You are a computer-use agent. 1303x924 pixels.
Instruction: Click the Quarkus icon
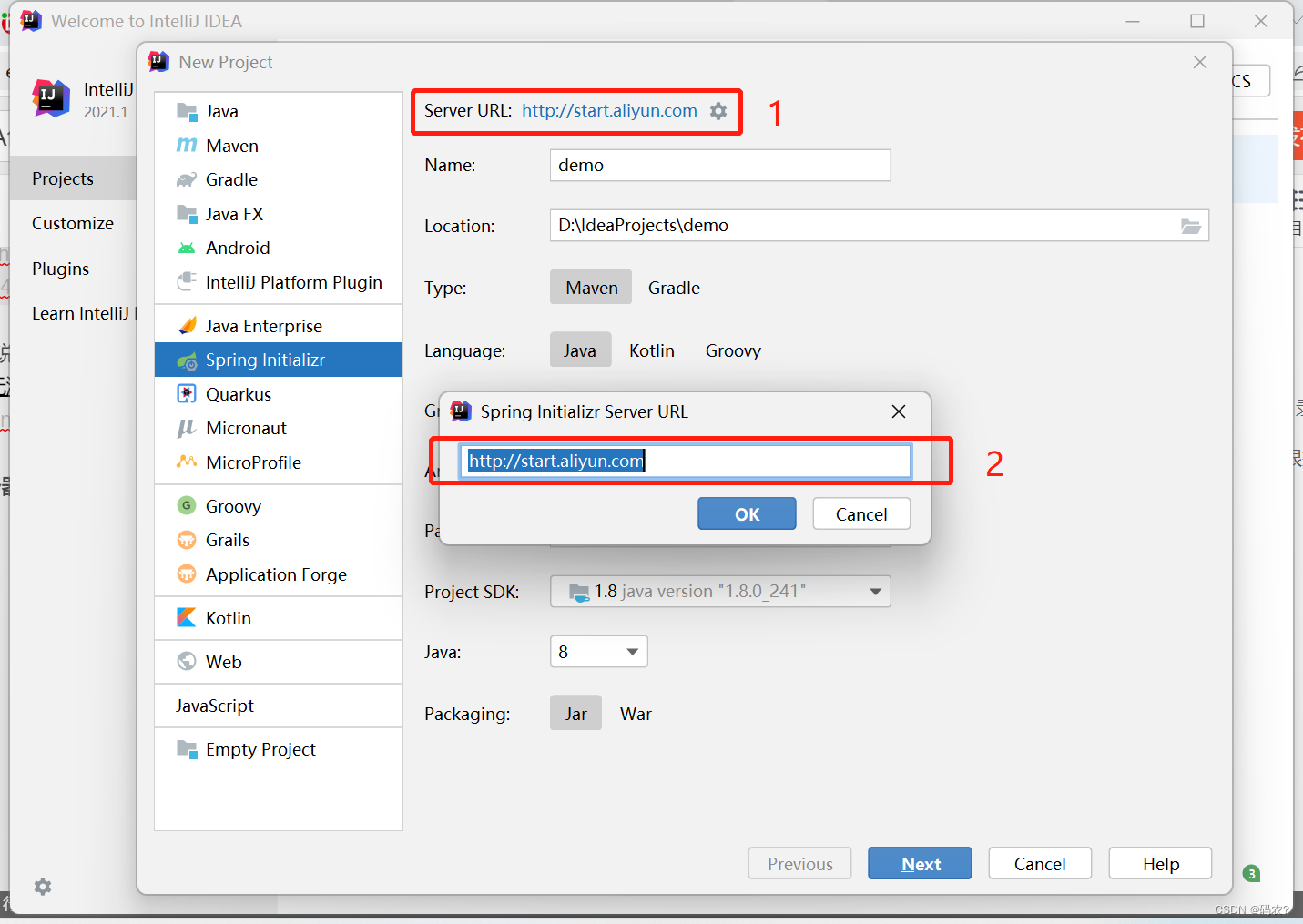point(187,393)
